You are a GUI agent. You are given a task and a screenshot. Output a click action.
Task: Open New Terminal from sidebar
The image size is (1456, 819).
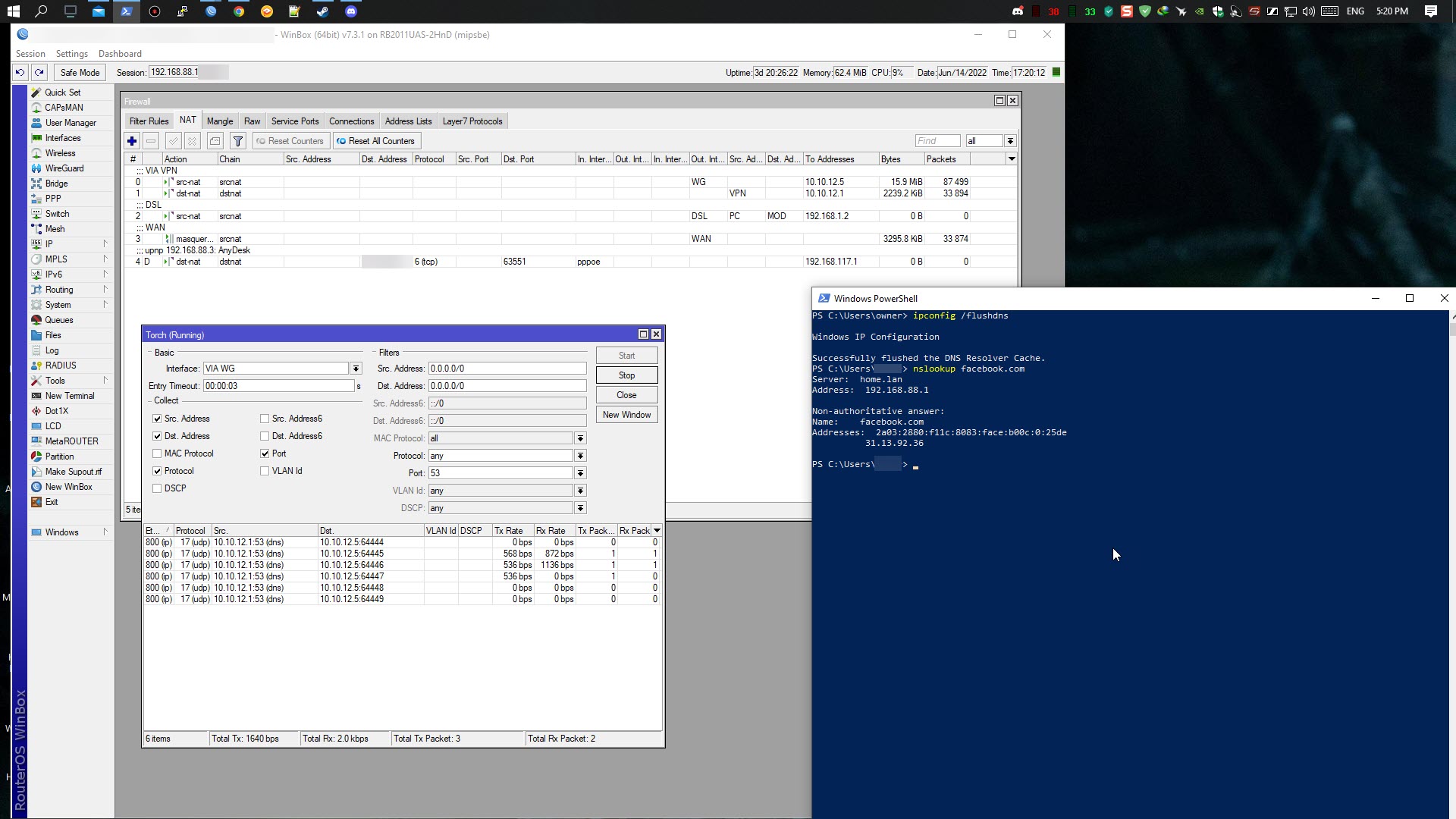coord(70,396)
